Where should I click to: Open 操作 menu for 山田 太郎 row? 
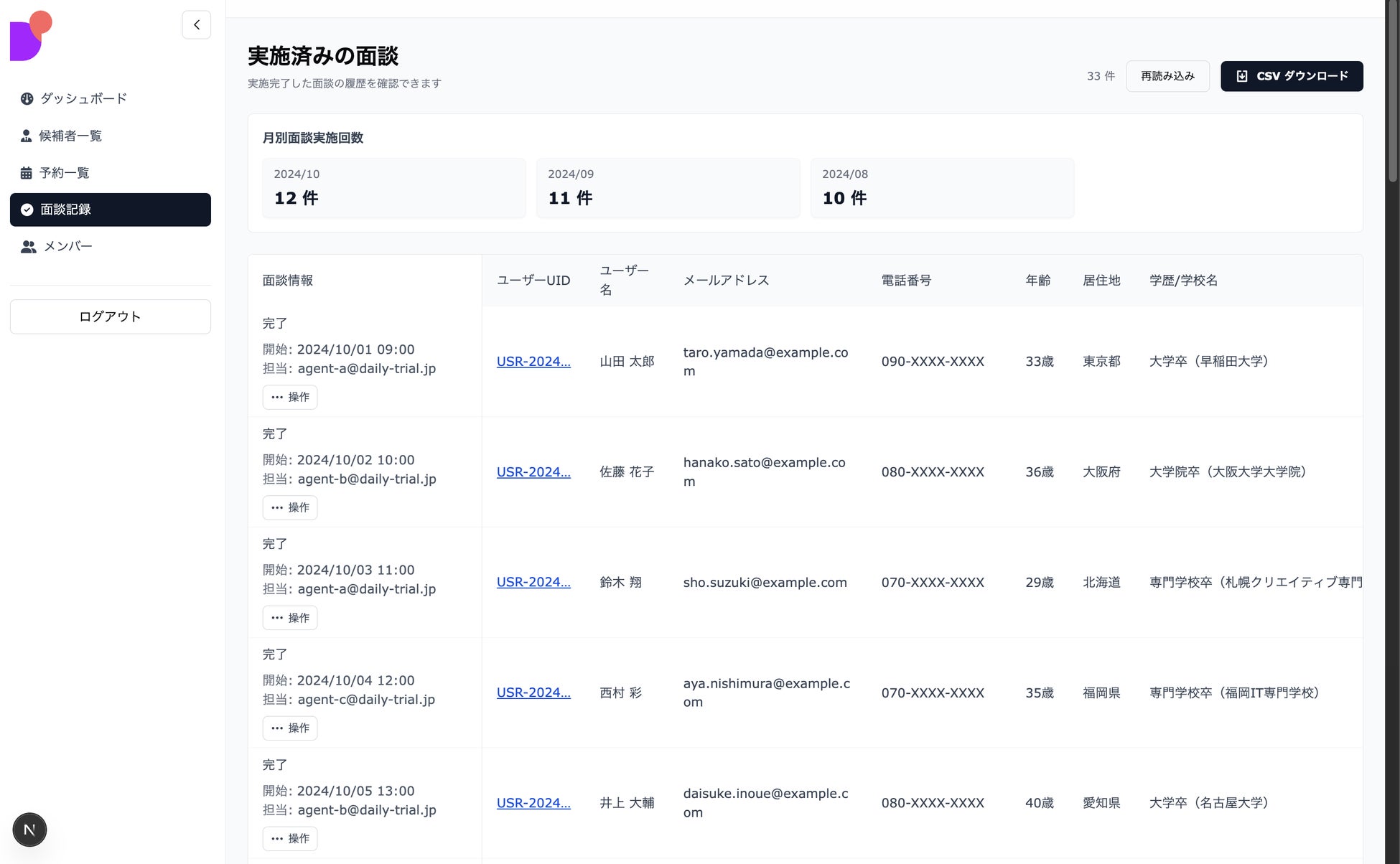coord(290,397)
